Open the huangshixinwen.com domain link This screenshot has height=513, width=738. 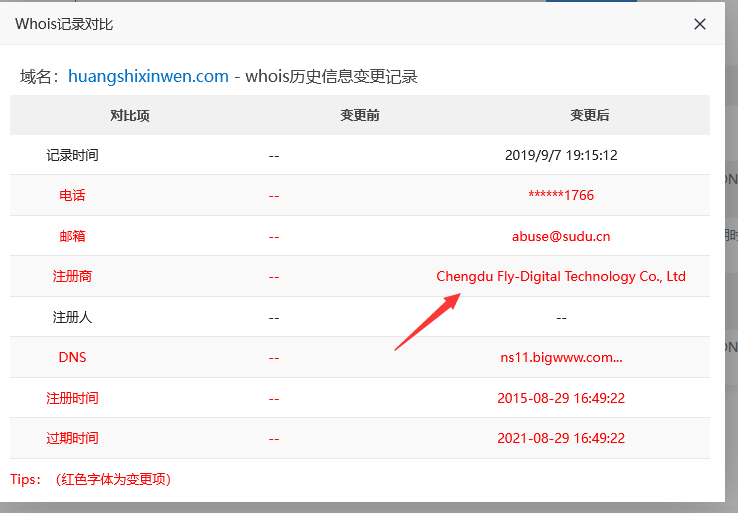pyautogui.click(x=148, y=76)
